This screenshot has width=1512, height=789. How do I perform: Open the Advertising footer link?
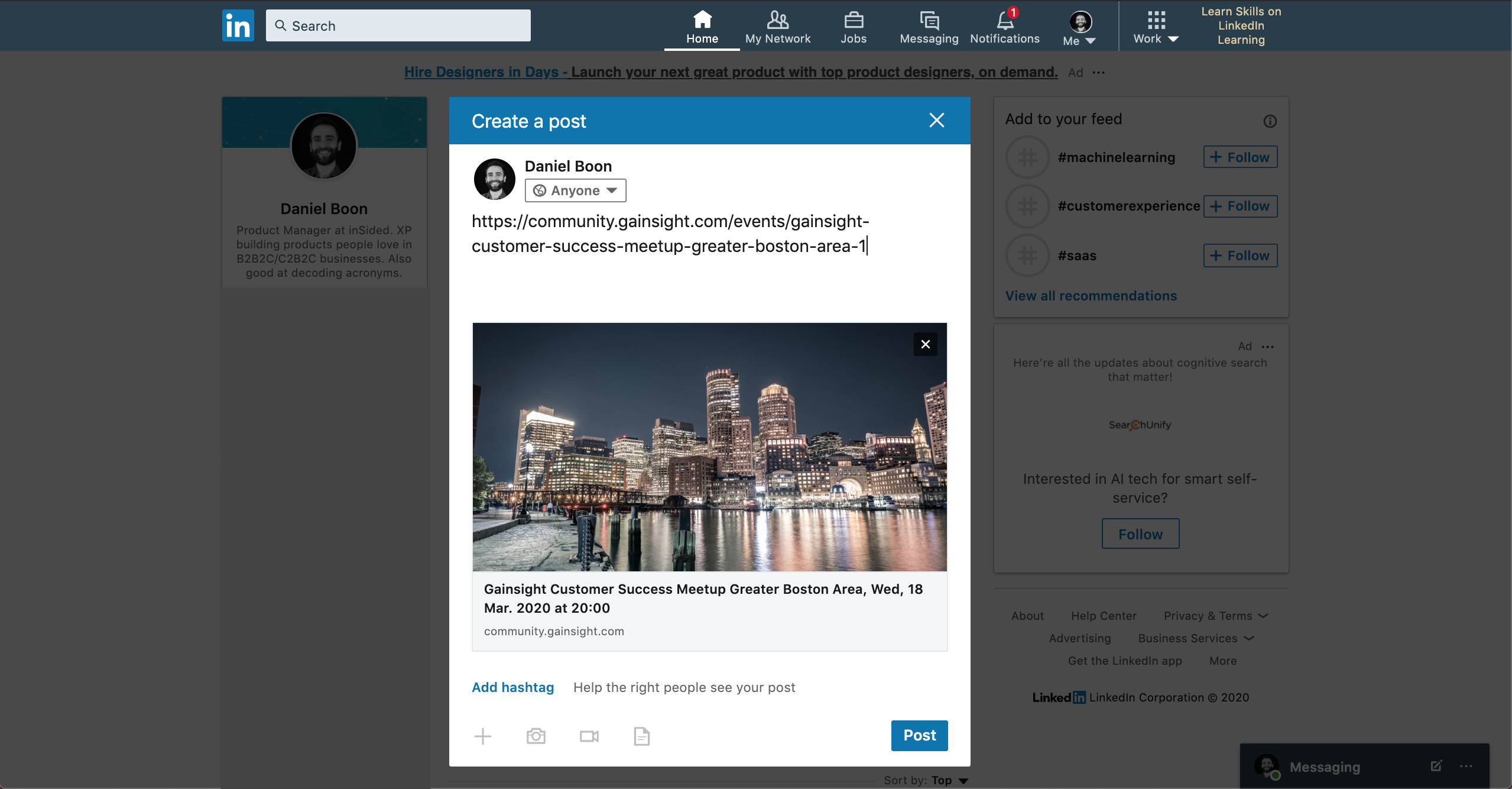pos(1080,638)
